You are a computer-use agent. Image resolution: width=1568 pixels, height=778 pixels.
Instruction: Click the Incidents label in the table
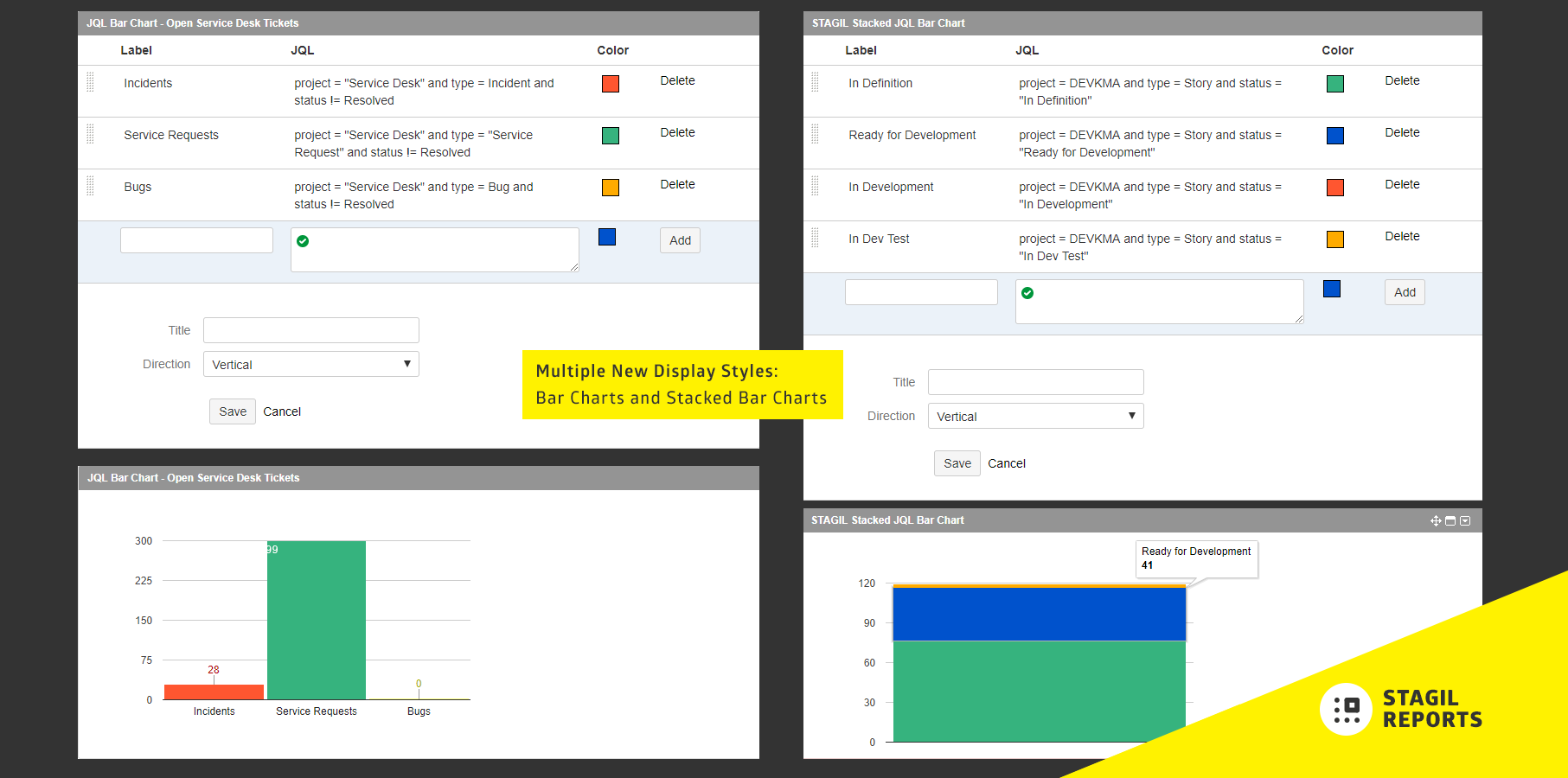click(148, 83)
